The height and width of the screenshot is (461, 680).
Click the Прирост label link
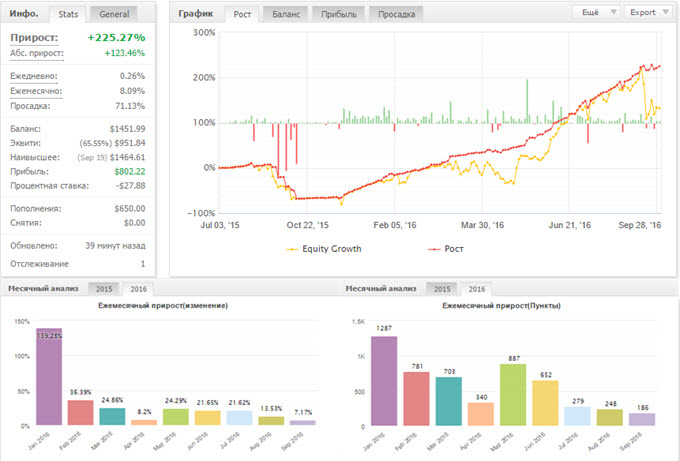click(34, 38)
